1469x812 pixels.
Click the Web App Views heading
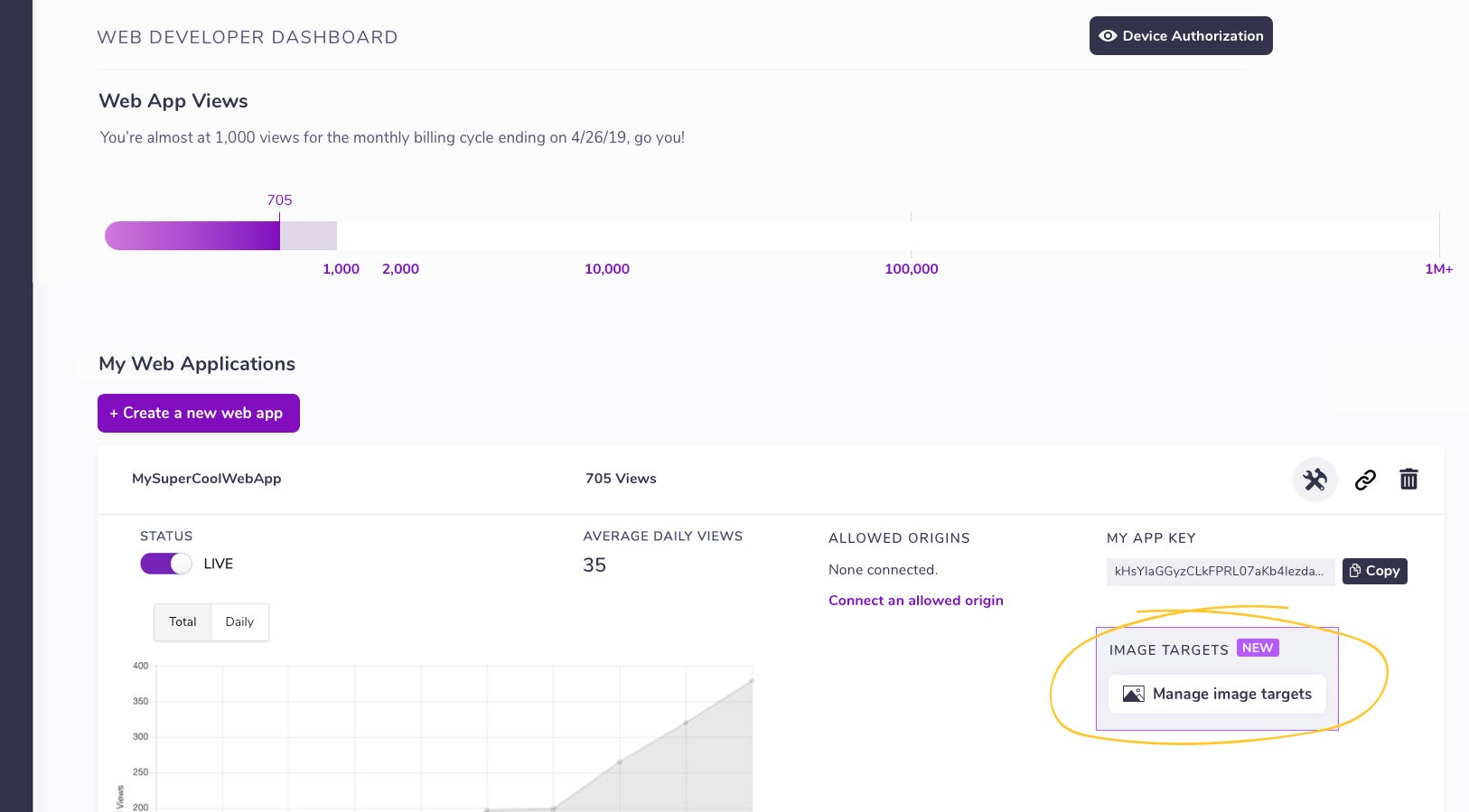pyautogui.click(x=173, y=101)
